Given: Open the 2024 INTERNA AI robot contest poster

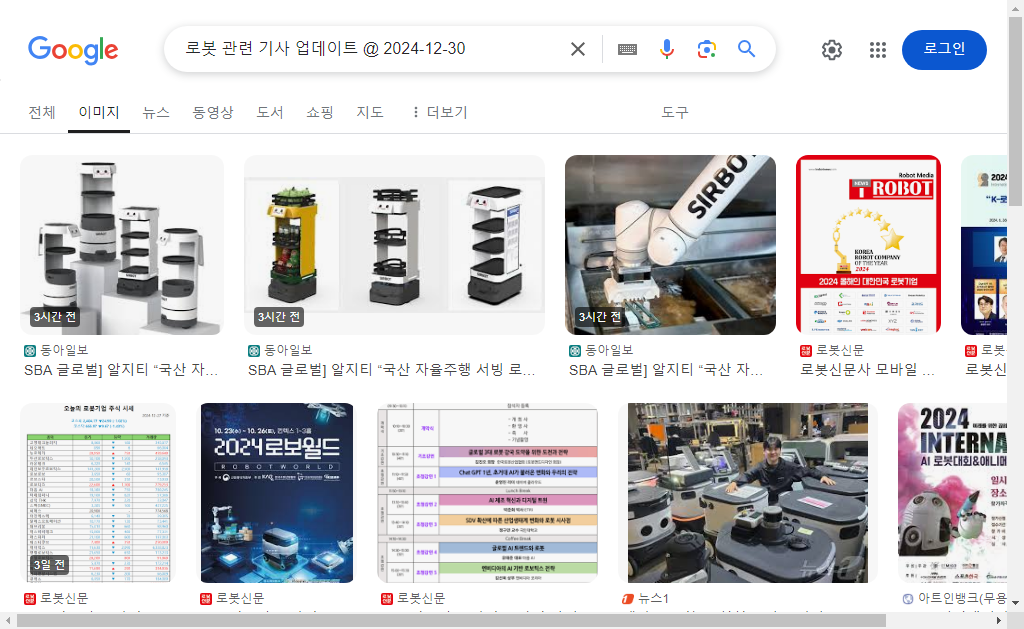Looking at the screenshot, I should pos(953,493).
